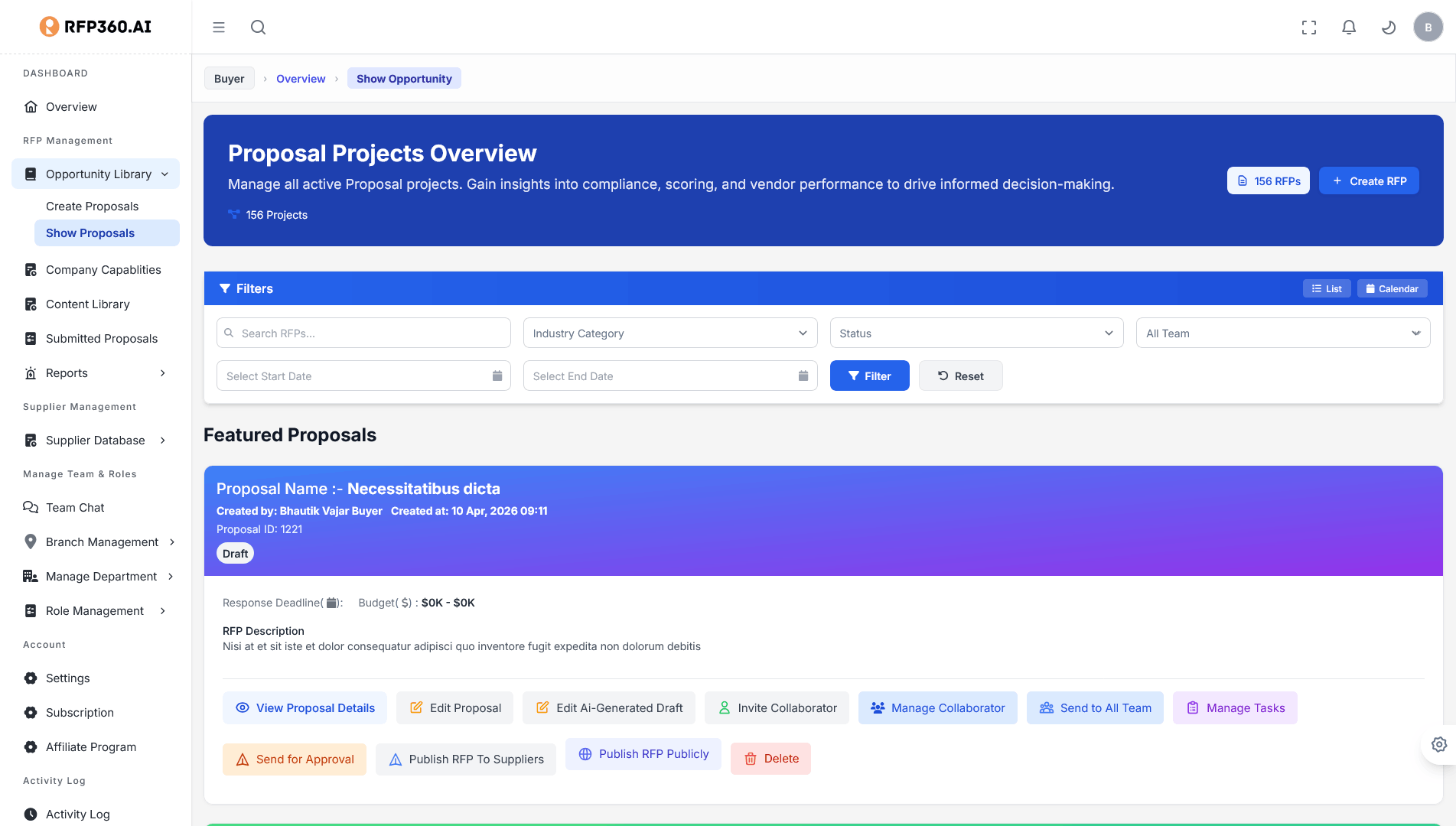The height and width of the screenshot is (826, 1456).
Task: Open Content Library from the sidebar
Action: pyautogui.click(x=88, y=304)
